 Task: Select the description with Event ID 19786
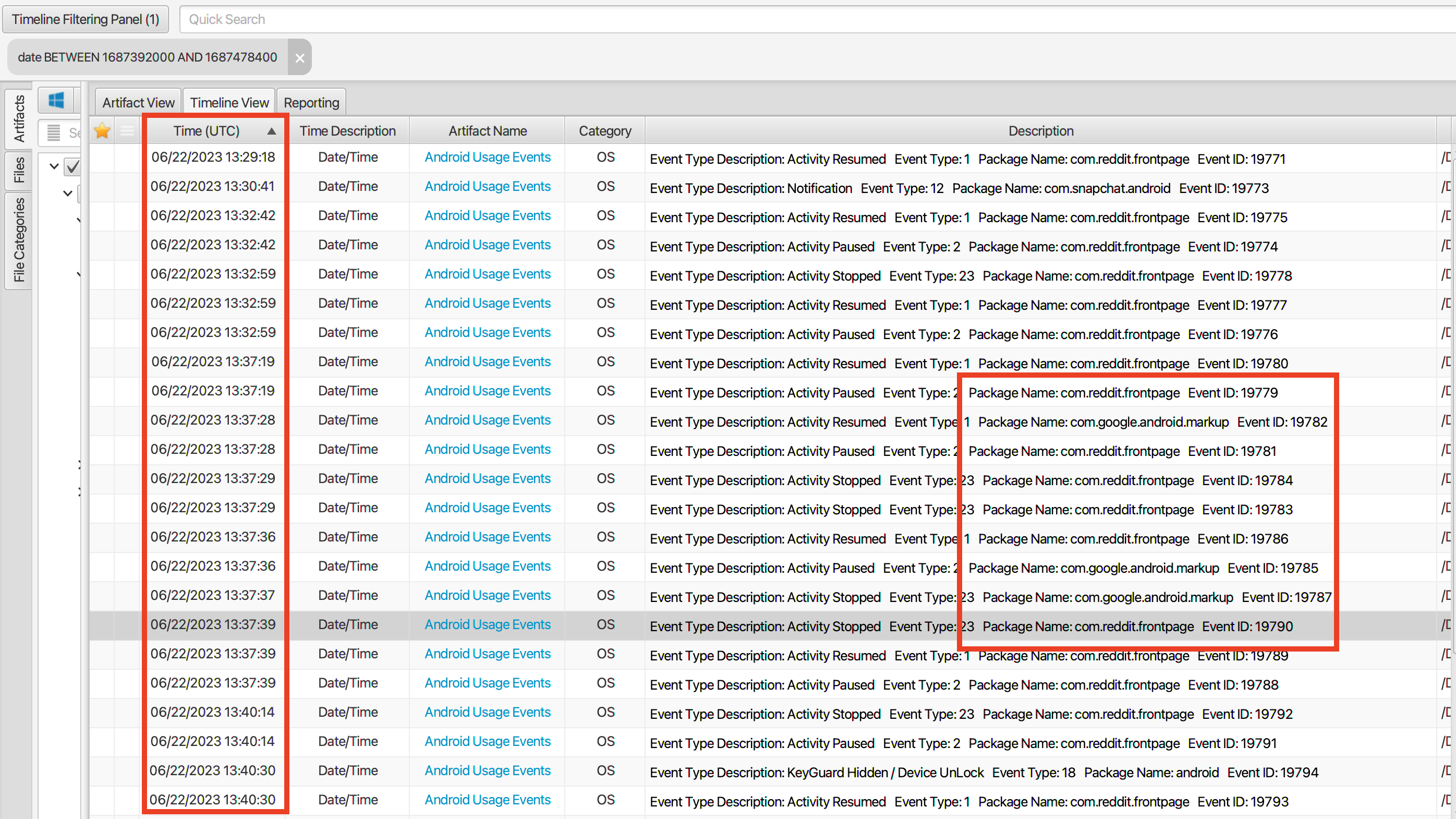pos(969,539)
